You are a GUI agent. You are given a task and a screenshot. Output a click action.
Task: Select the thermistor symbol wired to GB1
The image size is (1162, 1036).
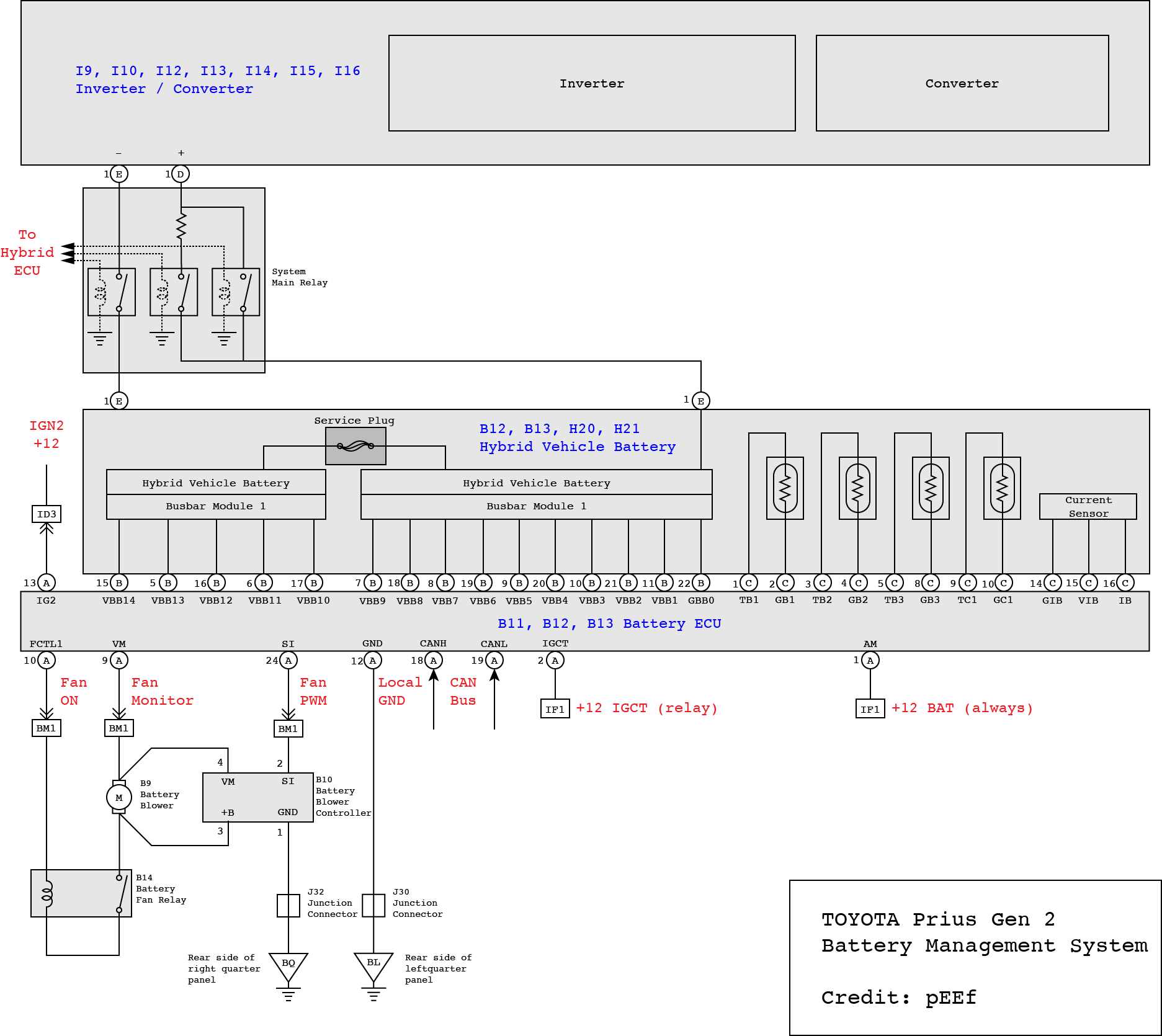[785, 488]
